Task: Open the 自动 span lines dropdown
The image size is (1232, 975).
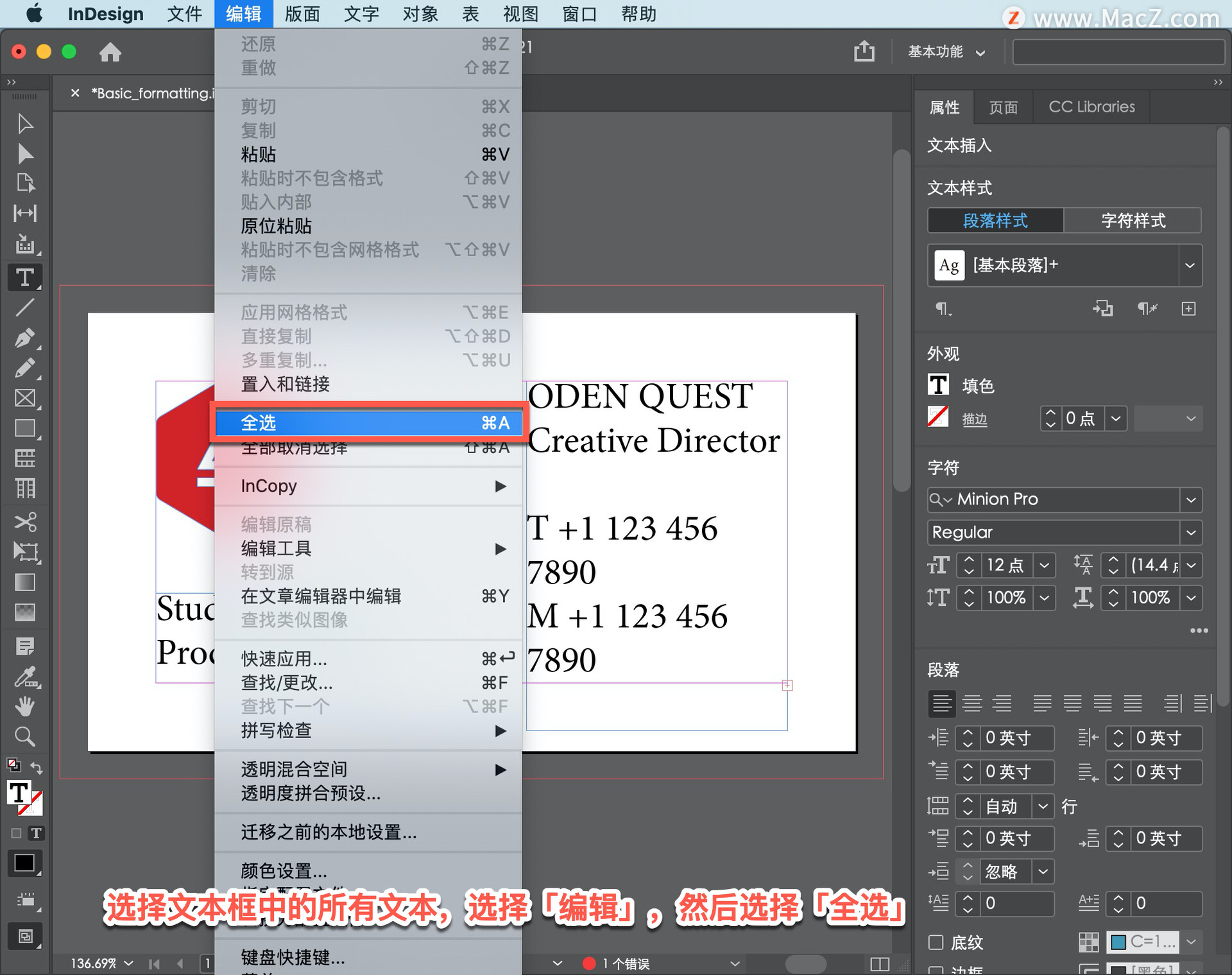Action: click(1043, 806)
